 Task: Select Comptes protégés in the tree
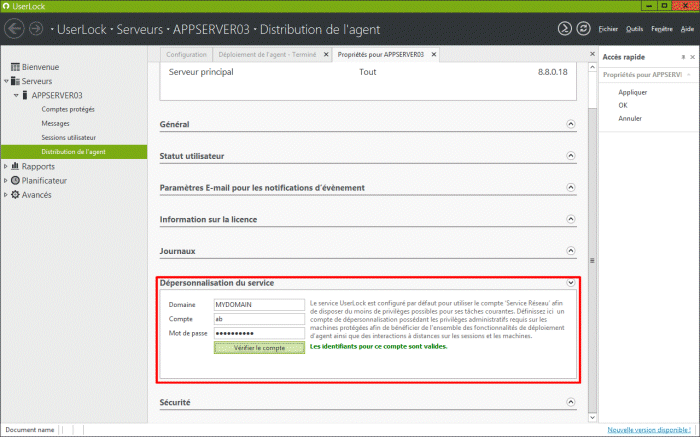(68, 109)
